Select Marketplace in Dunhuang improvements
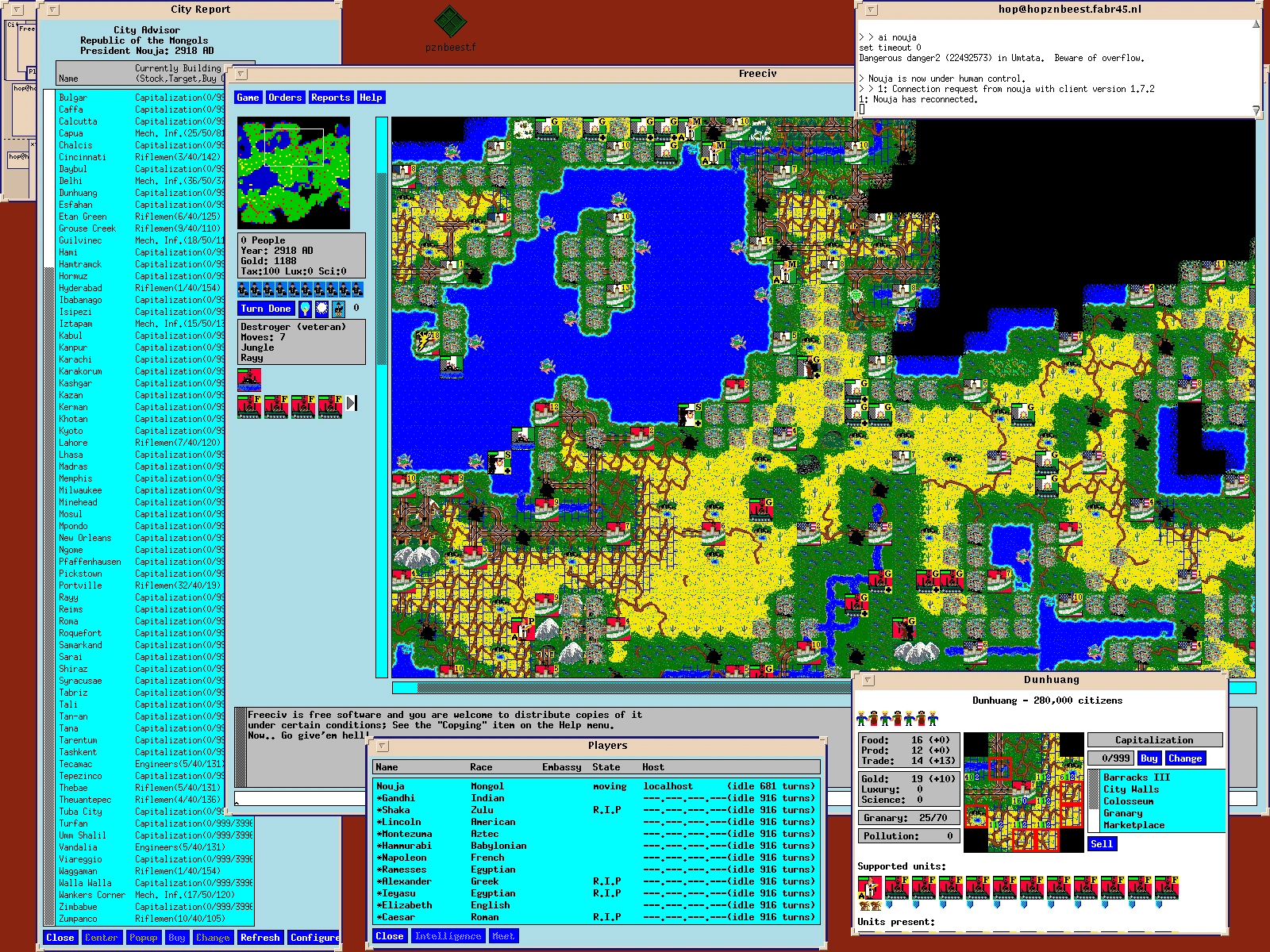Image resolution: width=1270 pixels, height=952 pixels. click(x=1163, y=825)
